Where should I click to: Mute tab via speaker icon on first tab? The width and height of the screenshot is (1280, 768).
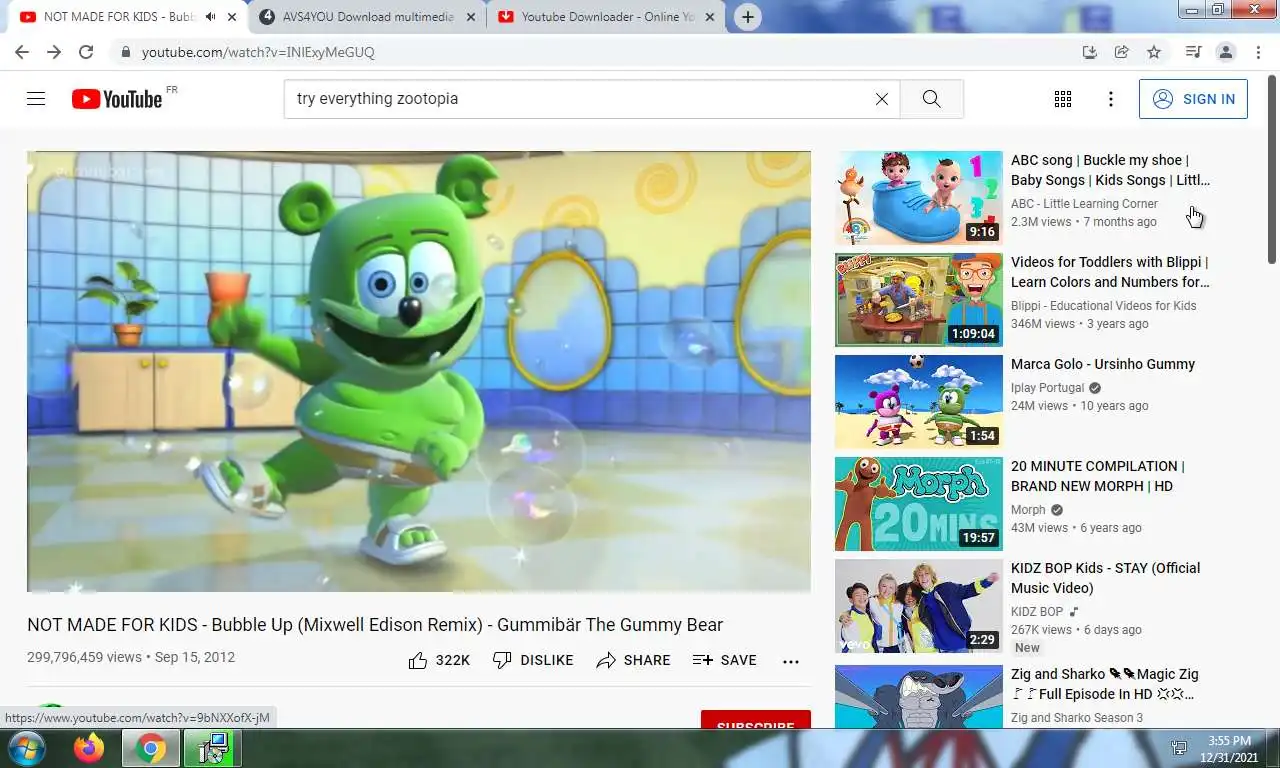[x=210, y=17]
